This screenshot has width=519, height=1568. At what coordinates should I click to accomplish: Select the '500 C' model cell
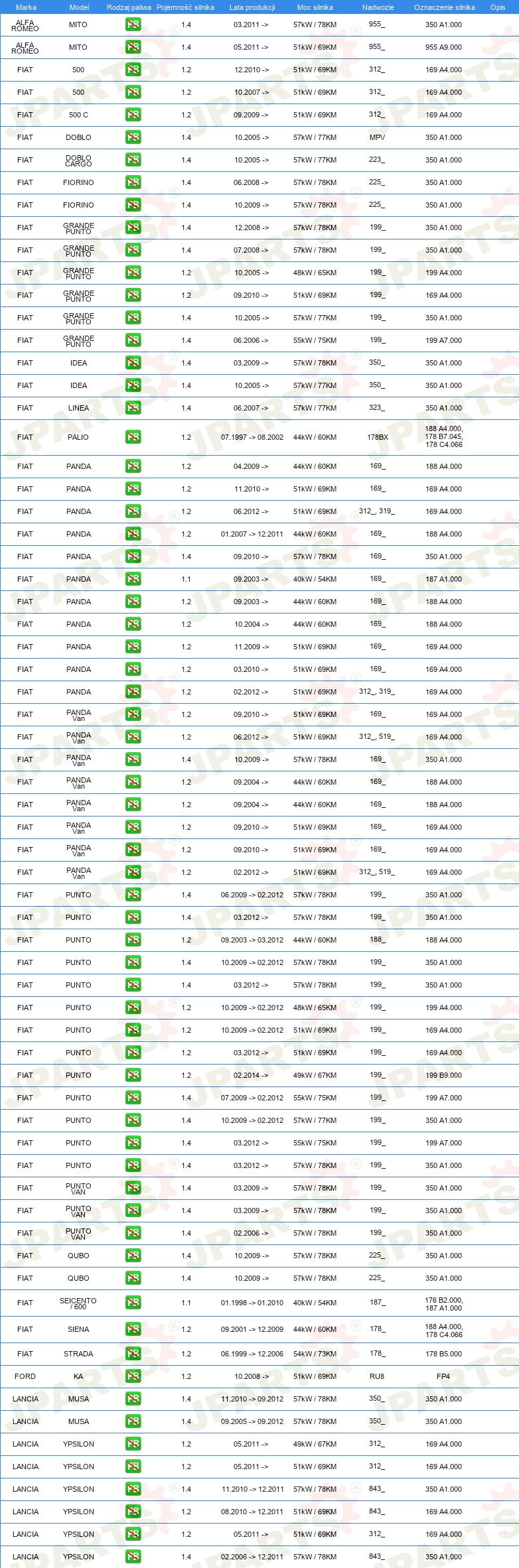[x=78, y=115]
